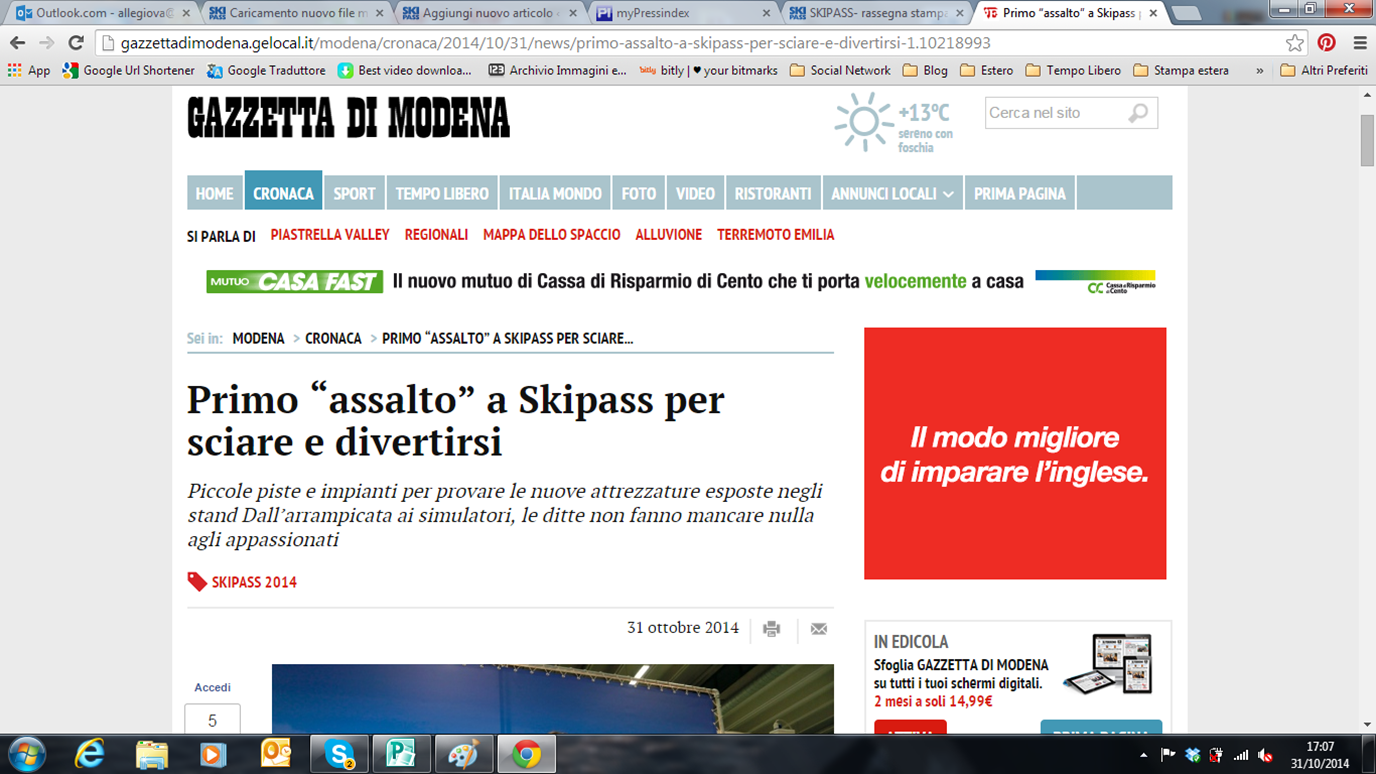Open the TERREMOTO EMILIA topic
The image size is (1376, 774).
point(775,235)
